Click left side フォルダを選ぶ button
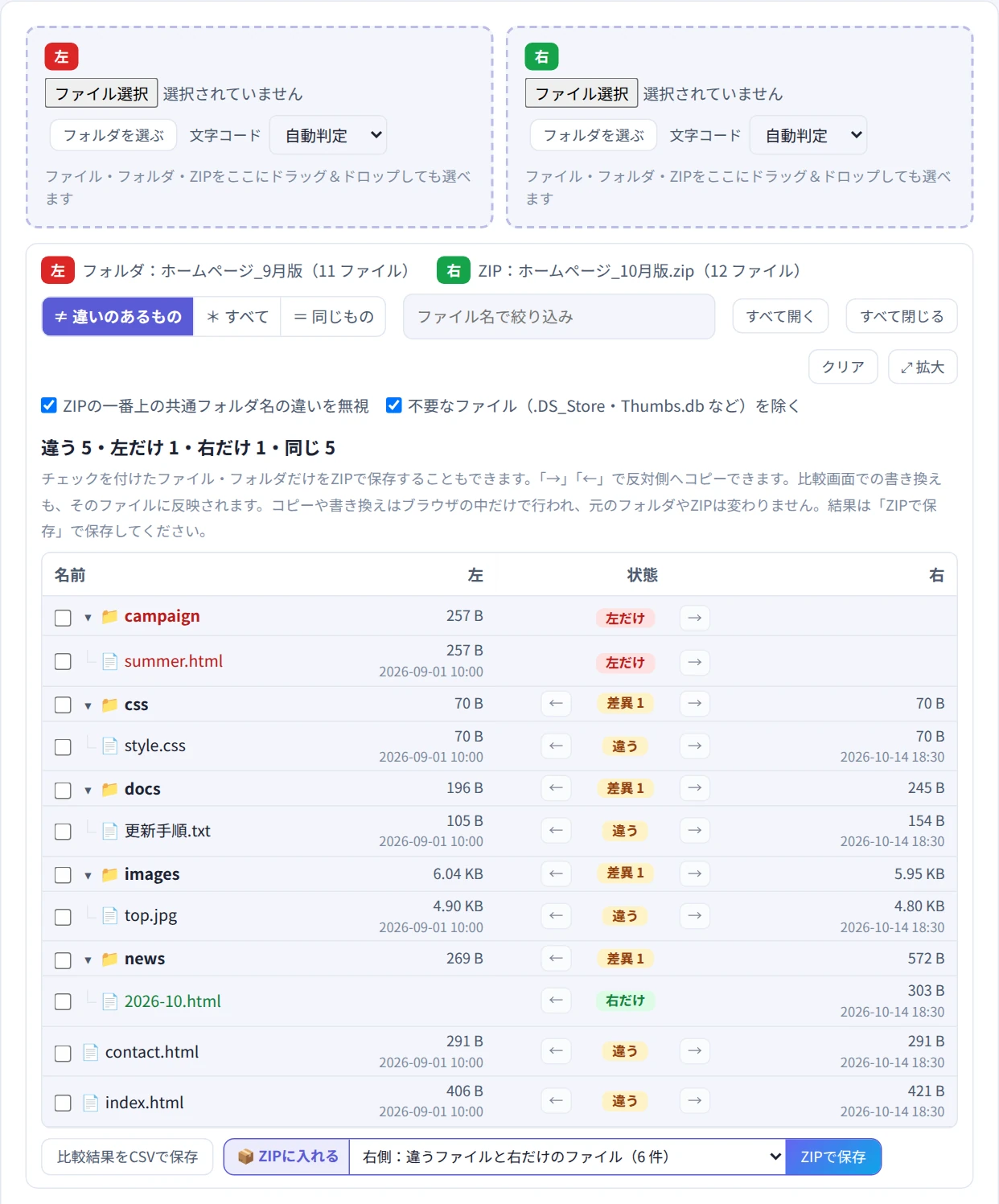 pyautogui.click(x=113, y=135)
